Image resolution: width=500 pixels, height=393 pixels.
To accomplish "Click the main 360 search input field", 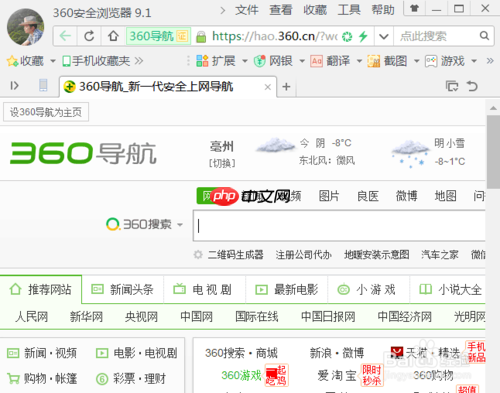I will 339,226.
